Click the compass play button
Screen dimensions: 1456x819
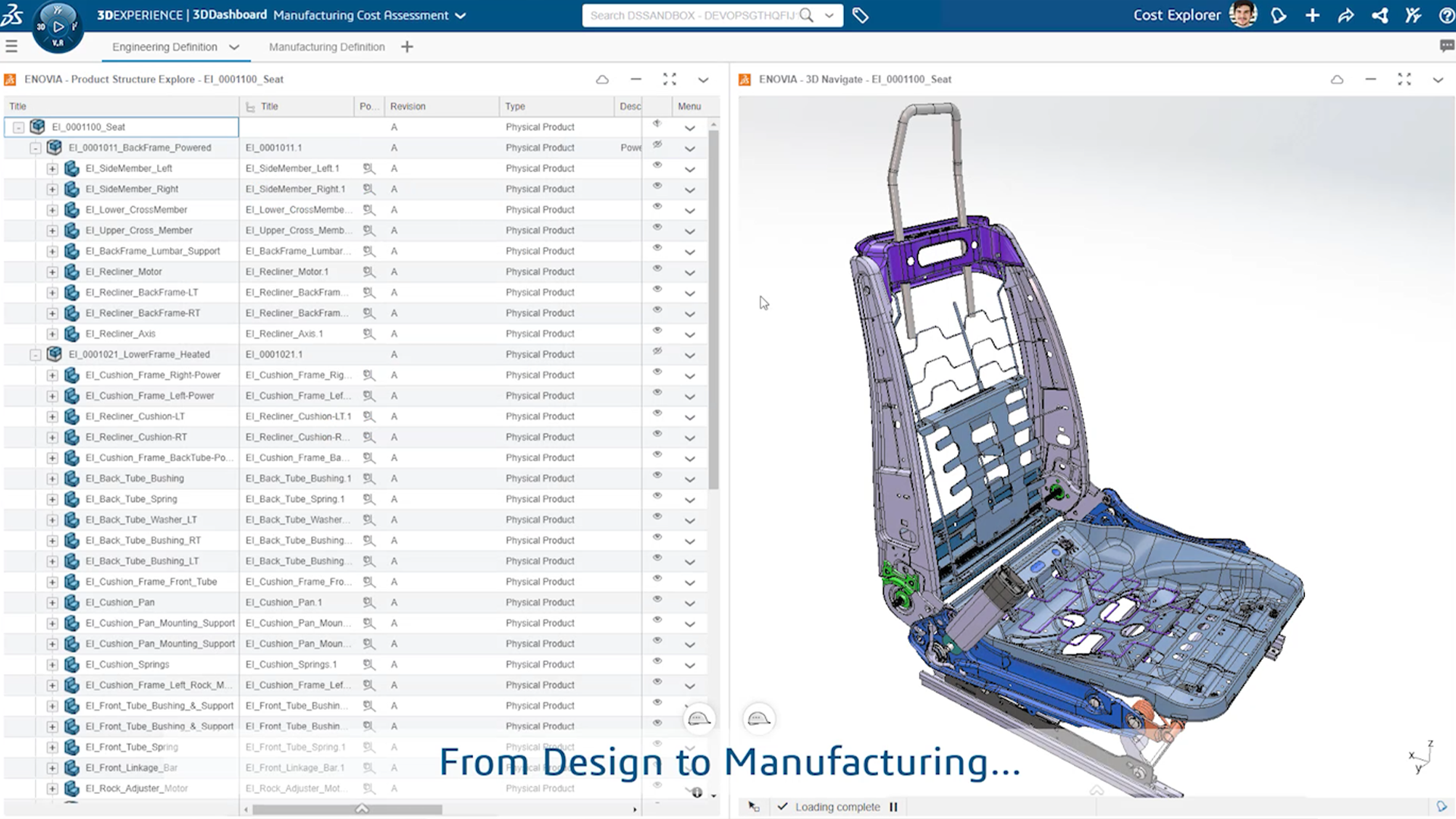[58, 27]
